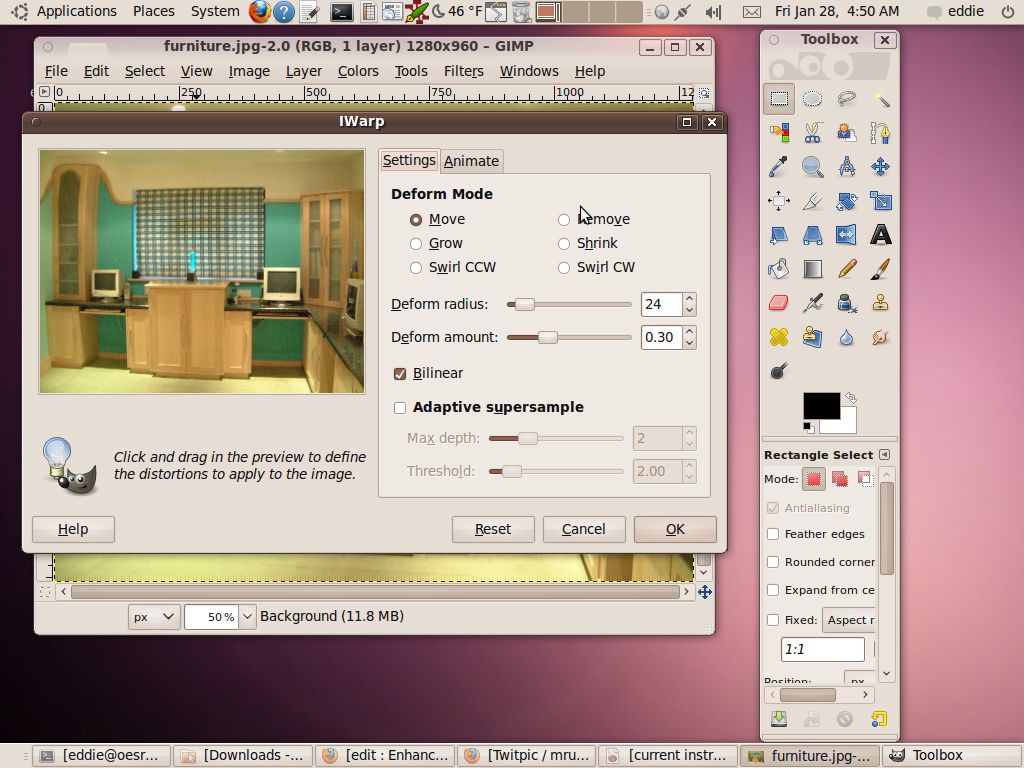The width and height of the screenshot is (1024, 768).
Task: Open the Colors menu
Action: click(x=358, y=71)
